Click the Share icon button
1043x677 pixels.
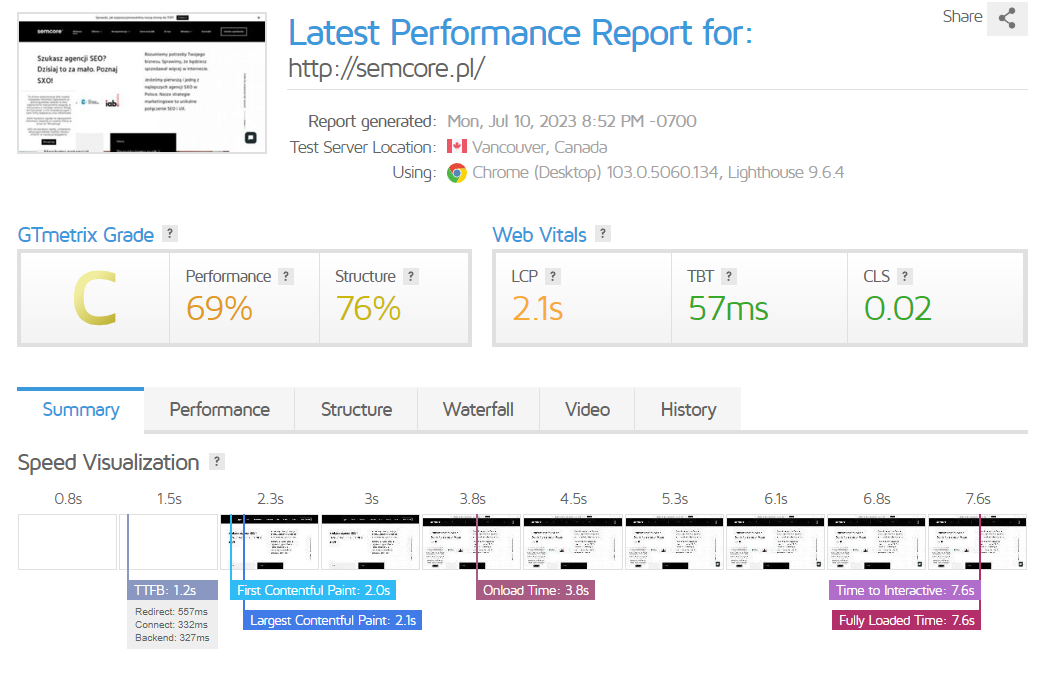pyautogui.click(x=1006, y=18)
